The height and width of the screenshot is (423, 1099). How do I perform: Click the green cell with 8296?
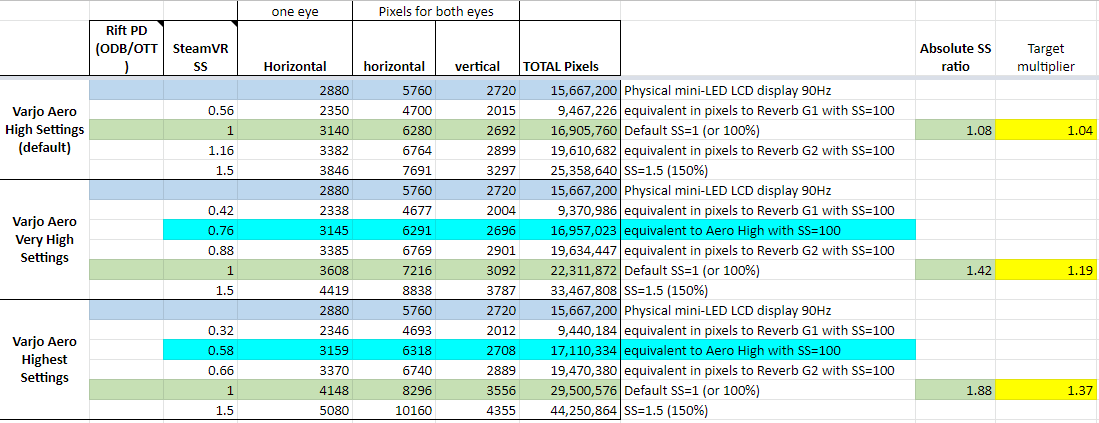(395, 390)
